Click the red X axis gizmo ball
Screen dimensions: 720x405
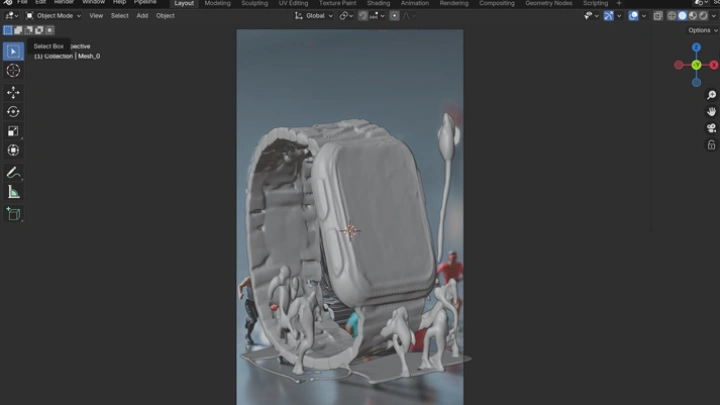(714, 65)
